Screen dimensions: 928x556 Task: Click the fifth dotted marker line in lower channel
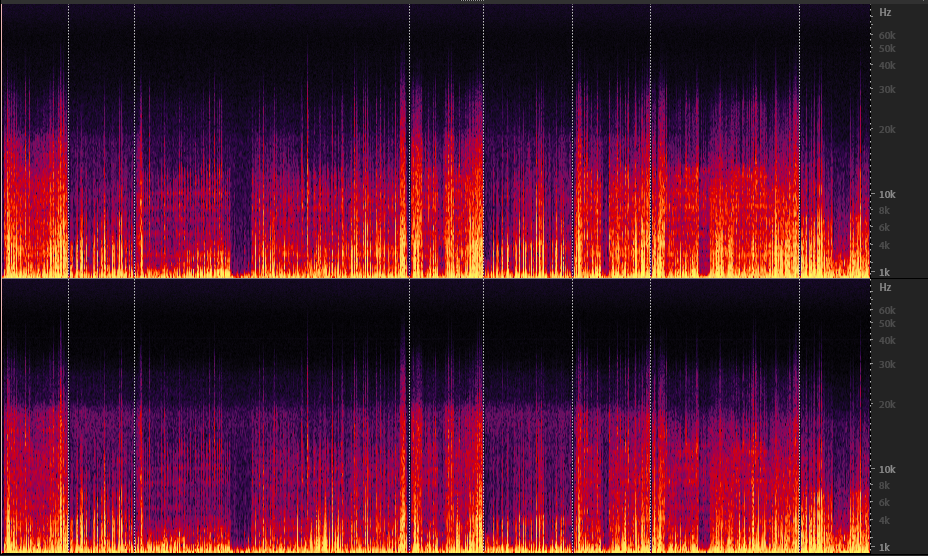coord(572,416)
